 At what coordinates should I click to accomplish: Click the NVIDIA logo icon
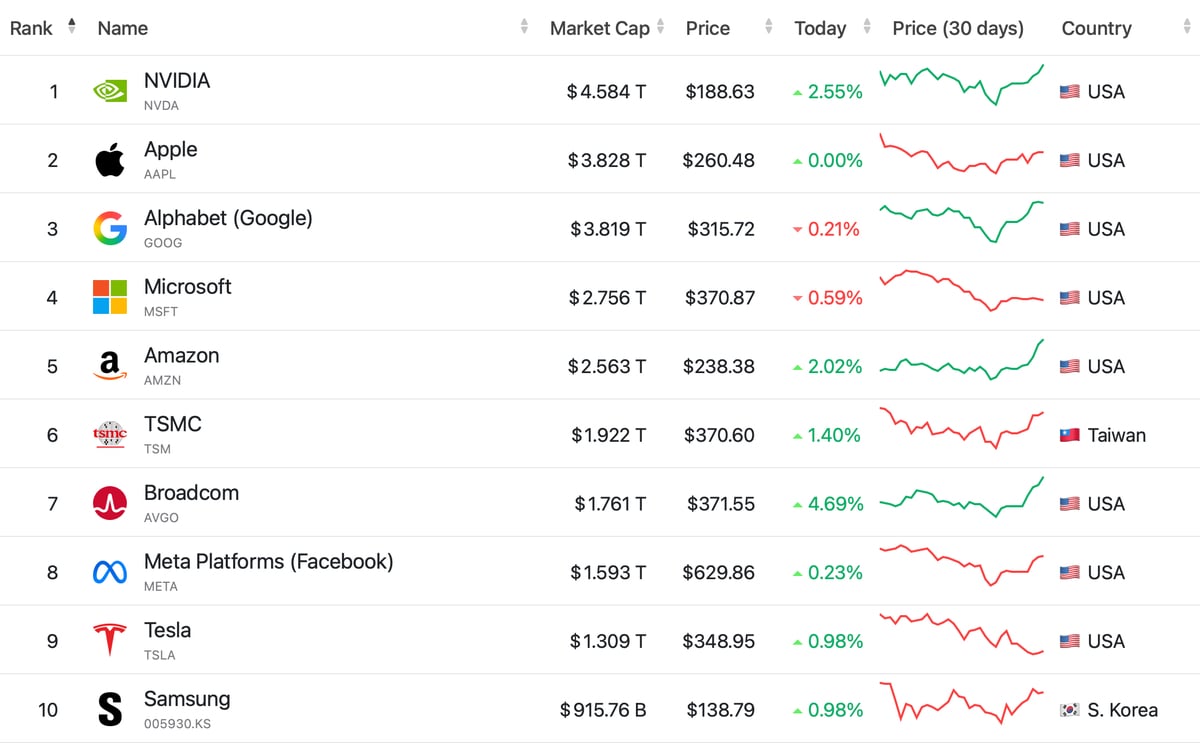pos(109,90)
